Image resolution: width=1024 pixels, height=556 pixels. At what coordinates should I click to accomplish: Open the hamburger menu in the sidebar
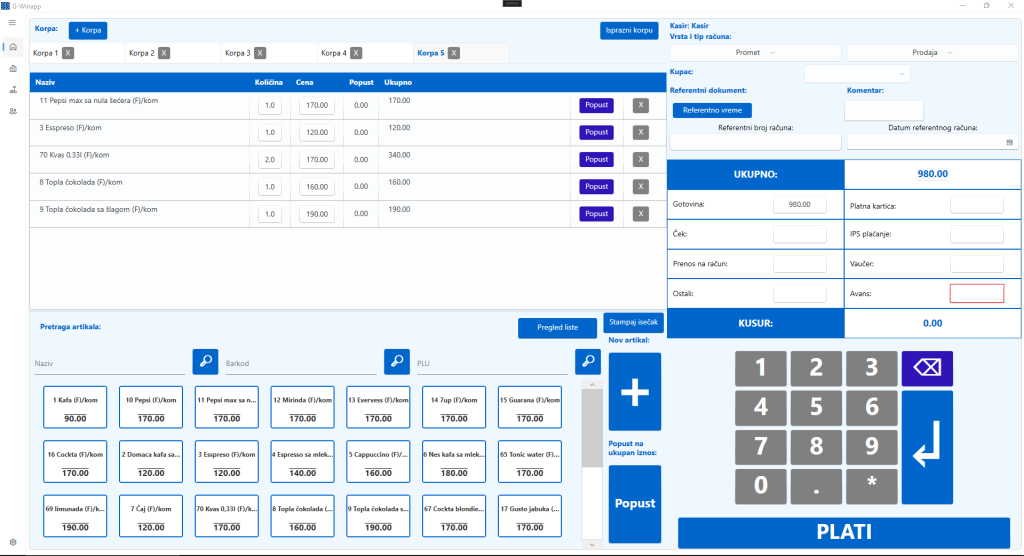pos(12,23)
